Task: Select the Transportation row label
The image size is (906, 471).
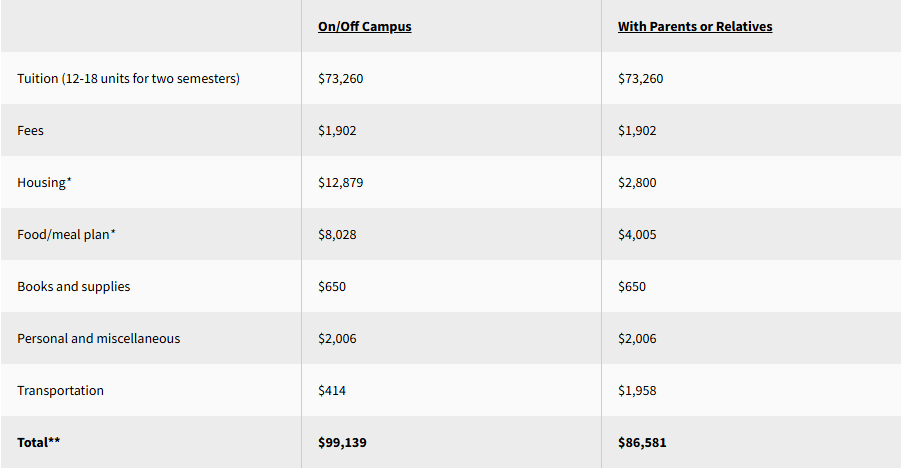Action: pos(60,391)
